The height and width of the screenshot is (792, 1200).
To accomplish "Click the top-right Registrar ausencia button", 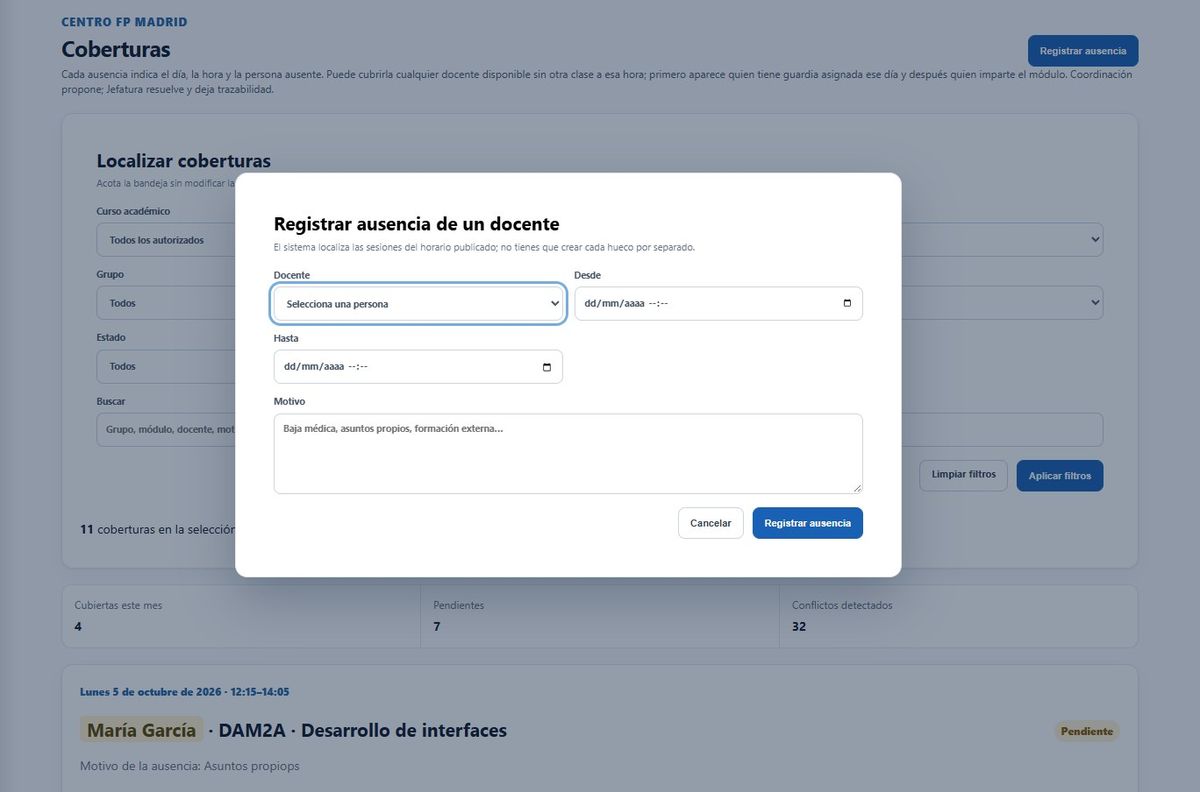I will [x=1083, y=51].
